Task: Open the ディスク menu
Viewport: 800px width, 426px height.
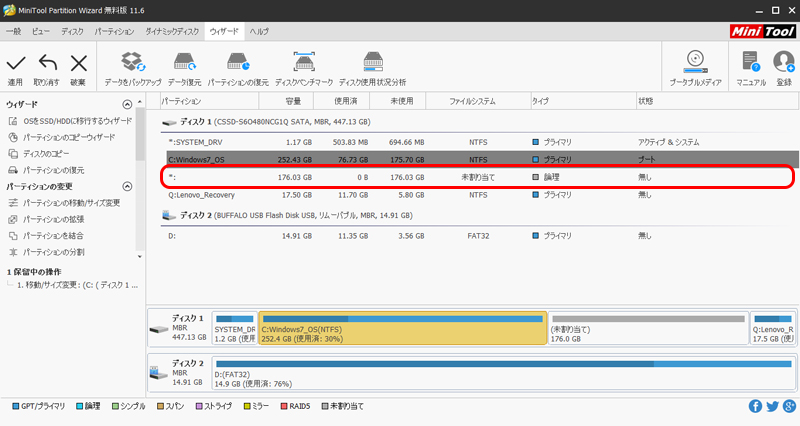Action: tap(72, 32)
